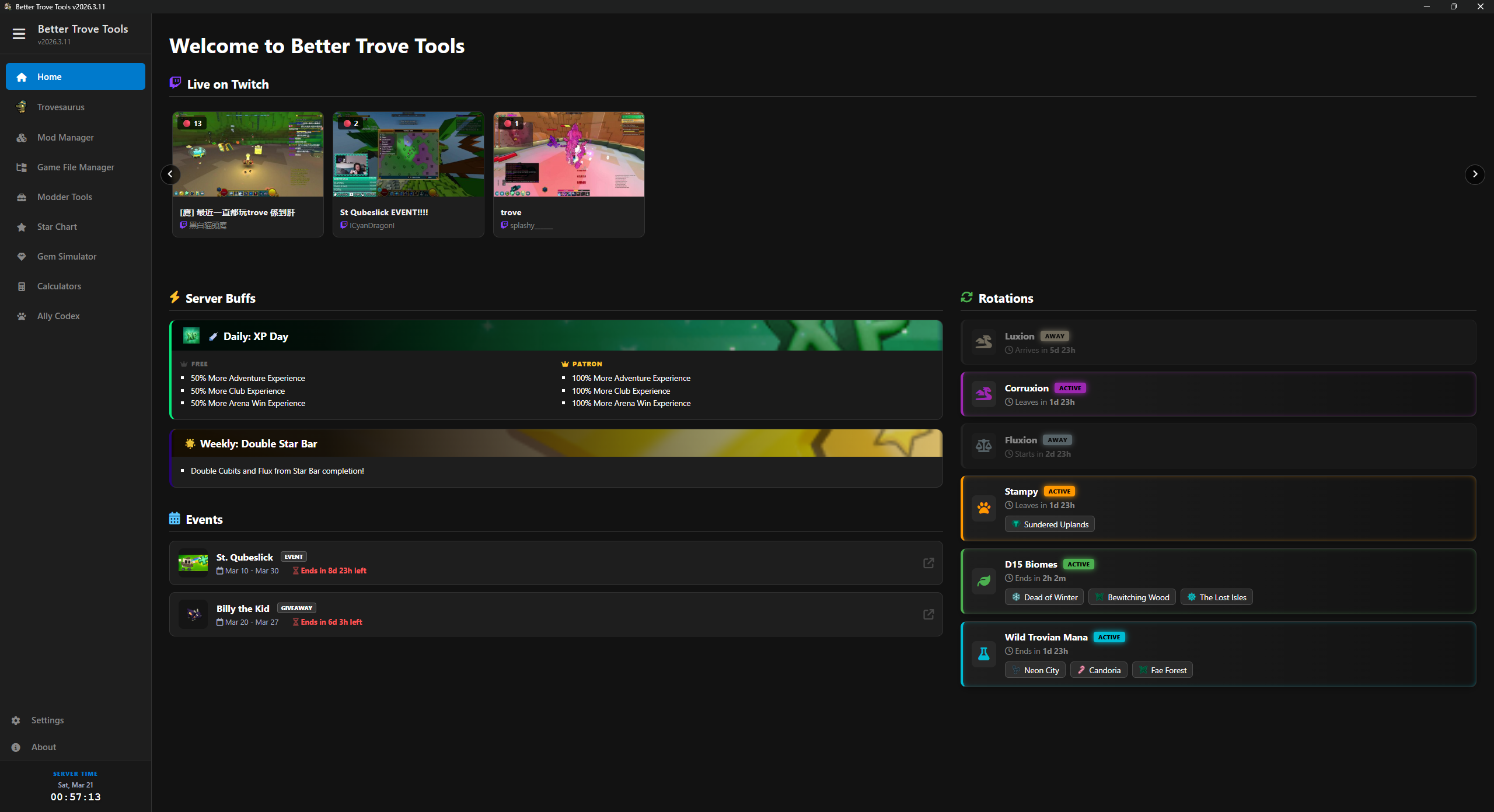Image resolution: width=1494 pixels, height=812 pixels.
Task: Open the Trovesaurus section
Action: (61, 107)
